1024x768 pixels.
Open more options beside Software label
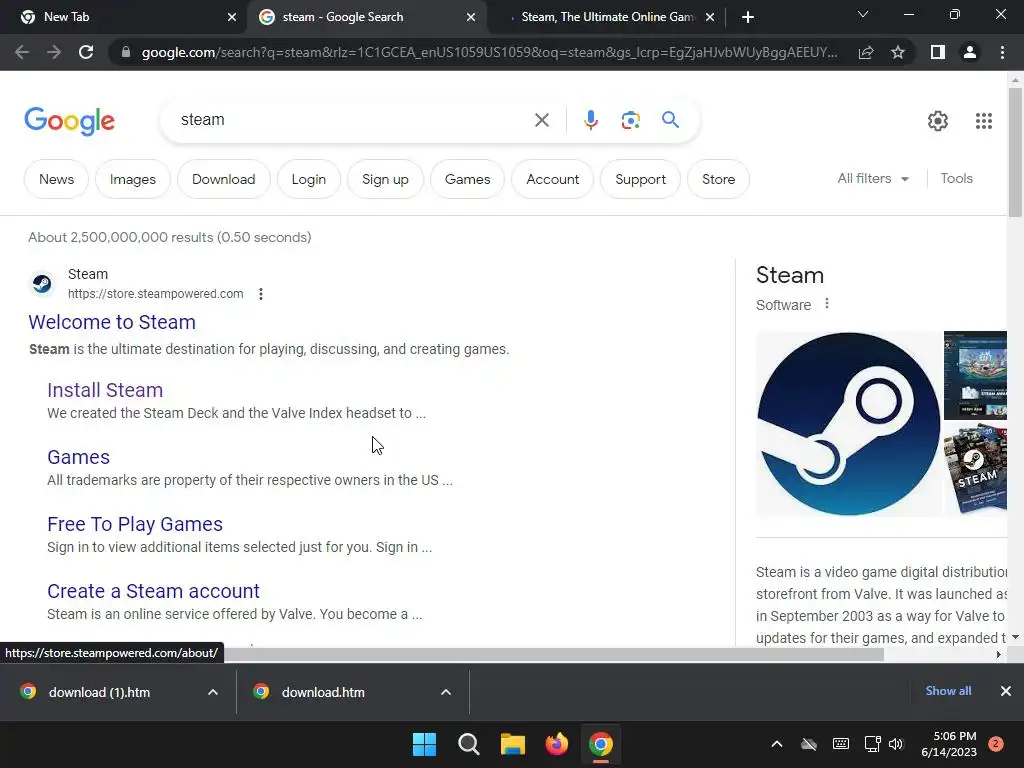pos(827,304)
